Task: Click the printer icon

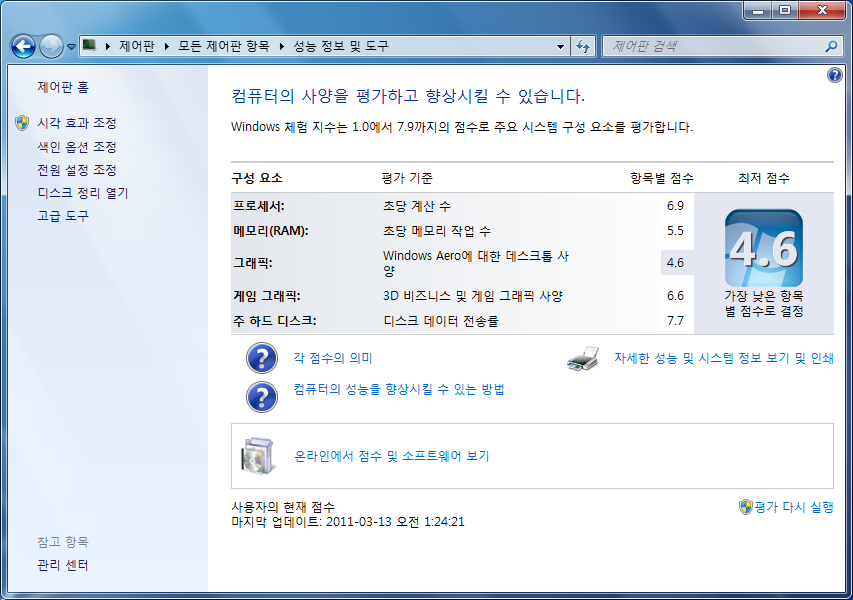Action: click(x=583, y=358)
